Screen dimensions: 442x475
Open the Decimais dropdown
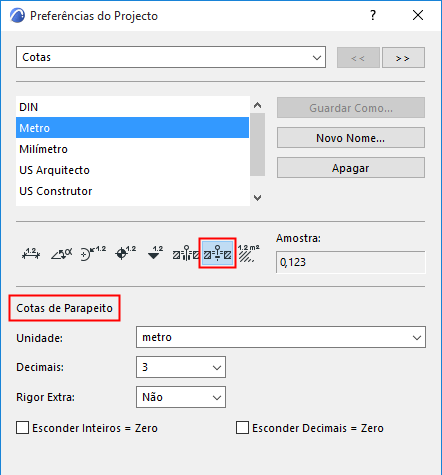pyautogui.click(x=181, y=367)
